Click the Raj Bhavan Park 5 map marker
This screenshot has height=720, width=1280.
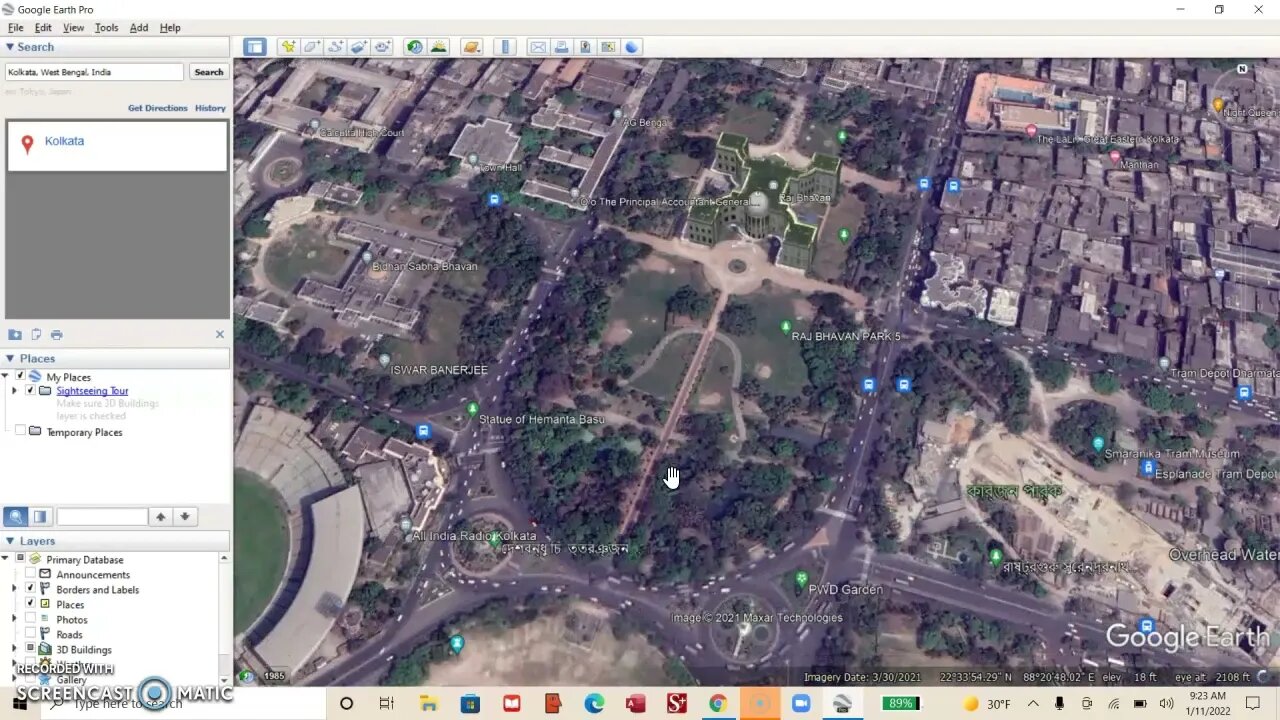tap(786, 326)
